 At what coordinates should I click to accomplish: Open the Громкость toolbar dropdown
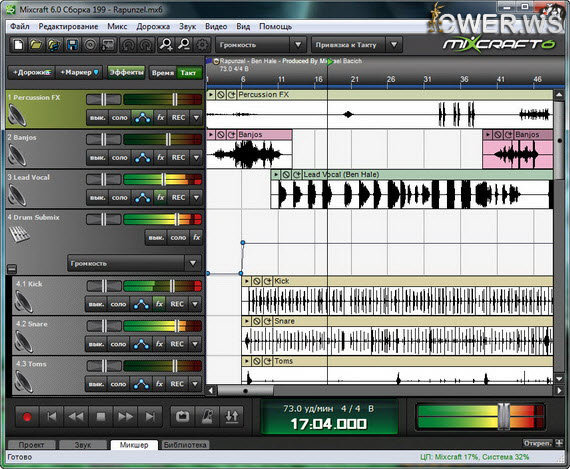(298, 45)
